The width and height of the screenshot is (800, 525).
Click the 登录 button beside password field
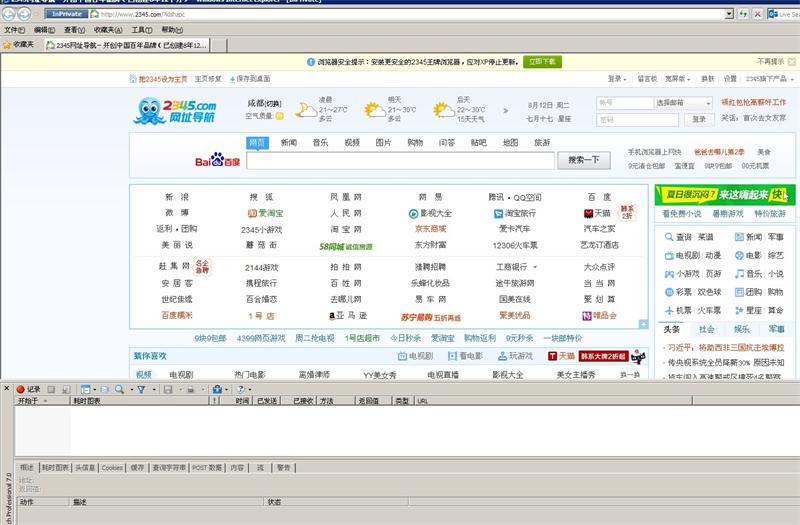pos(698,119)
